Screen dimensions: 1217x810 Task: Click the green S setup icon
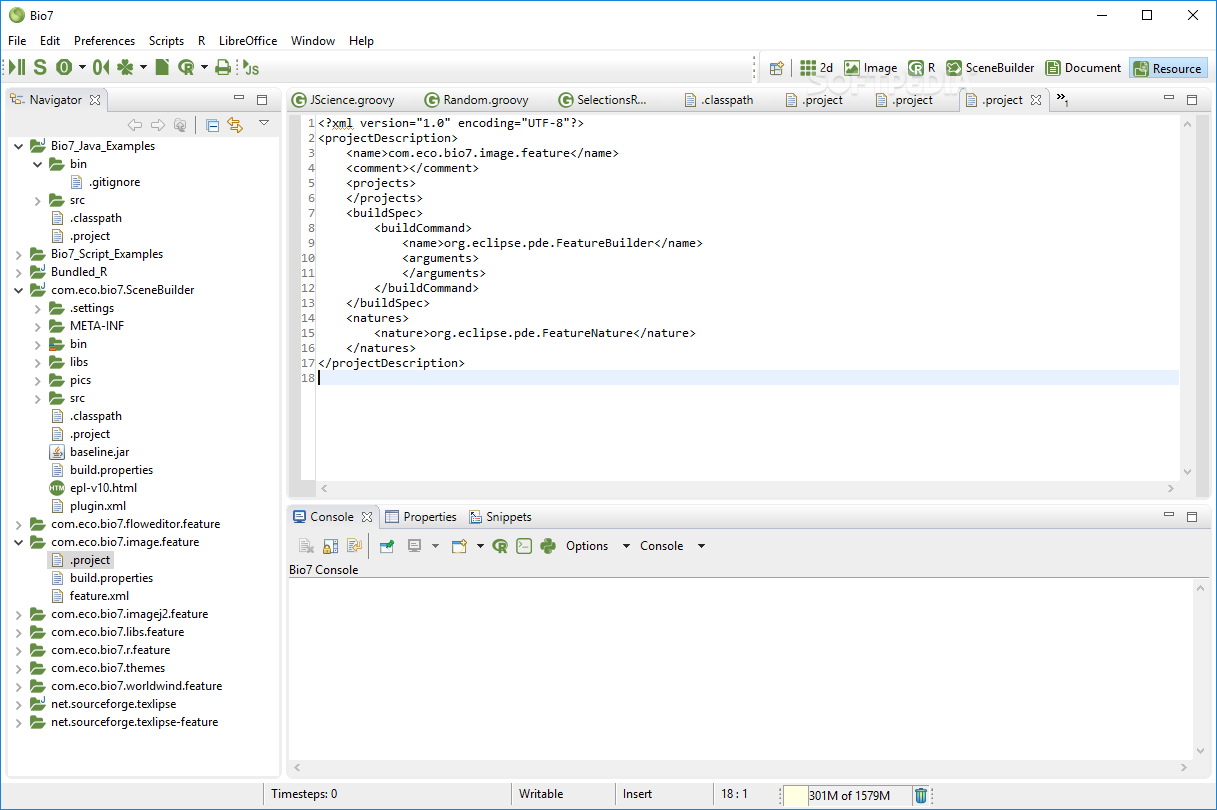[x=40, y=67]
